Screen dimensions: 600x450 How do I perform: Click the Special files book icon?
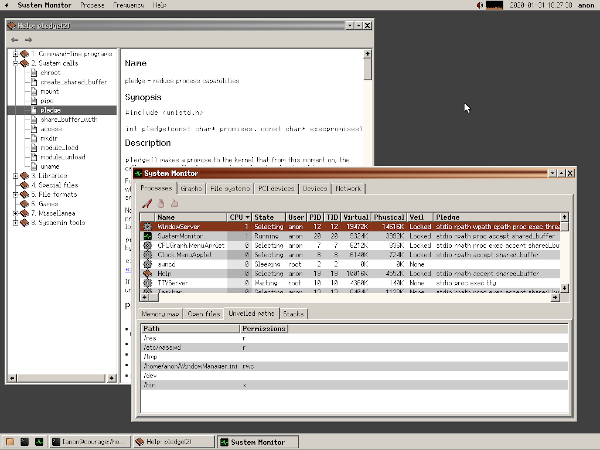click(x=24, y=185)
